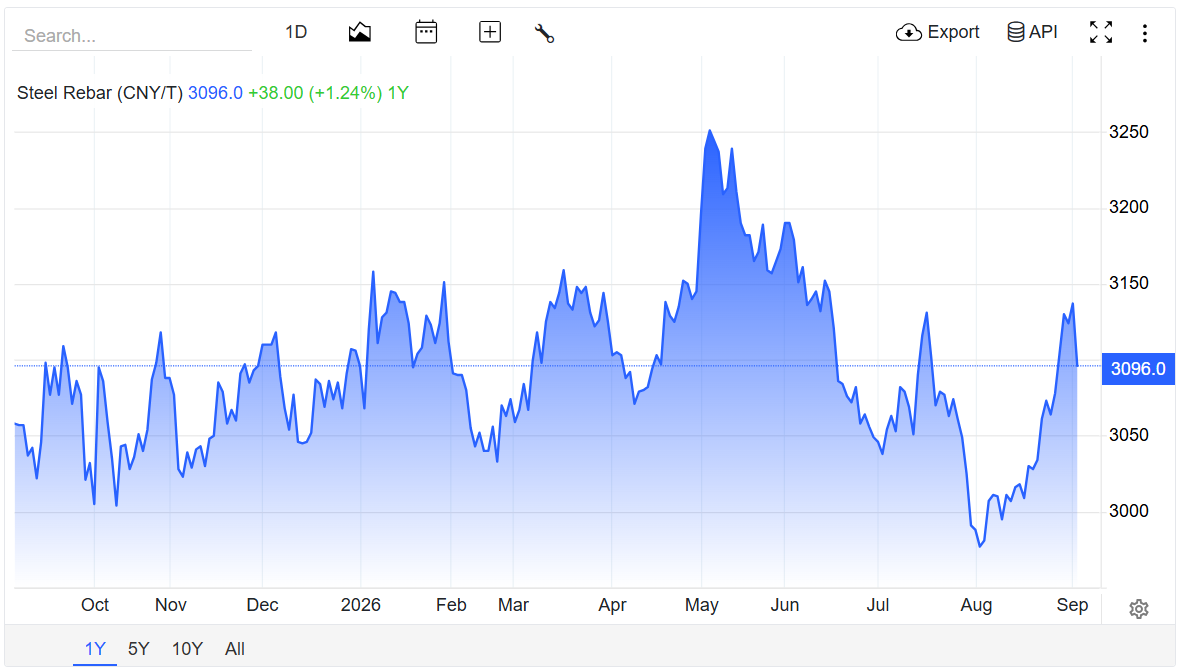The width and height of the screenshot is (1181, 672).
Task: Click the 3096.0 current price label
Action: click(1138, 369)
